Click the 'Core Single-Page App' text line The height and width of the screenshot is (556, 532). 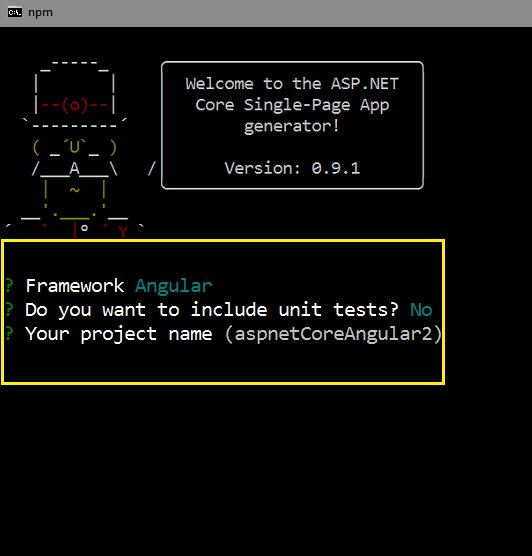(292, 105)
